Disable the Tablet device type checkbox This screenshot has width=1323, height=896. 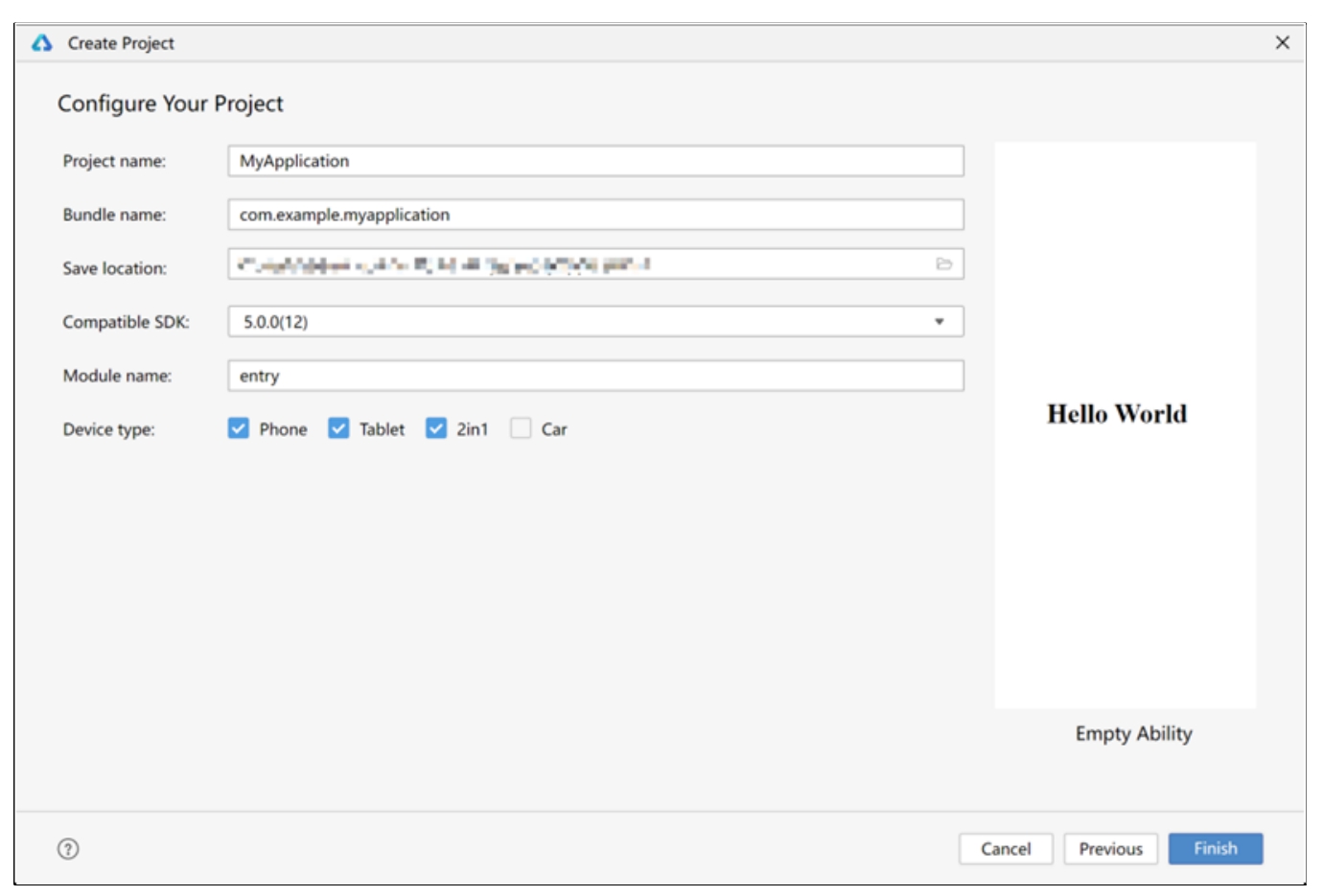[338, 428]
